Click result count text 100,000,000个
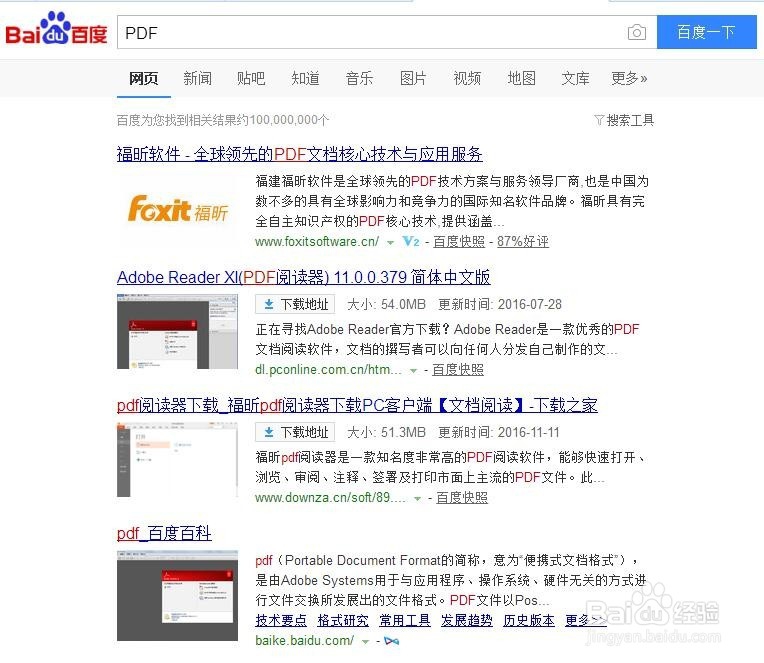 (x=289, y=120)
